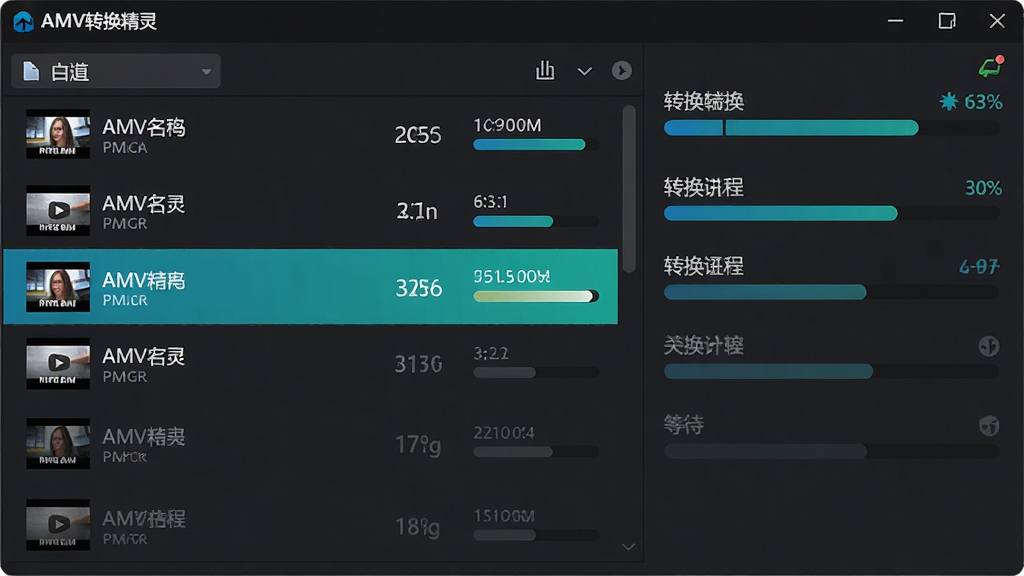Viewport: 1024px width, 576px height.
Task: Click the 3:22 AMV名灵 play thumbnail
Action: (x=58, y=363)
